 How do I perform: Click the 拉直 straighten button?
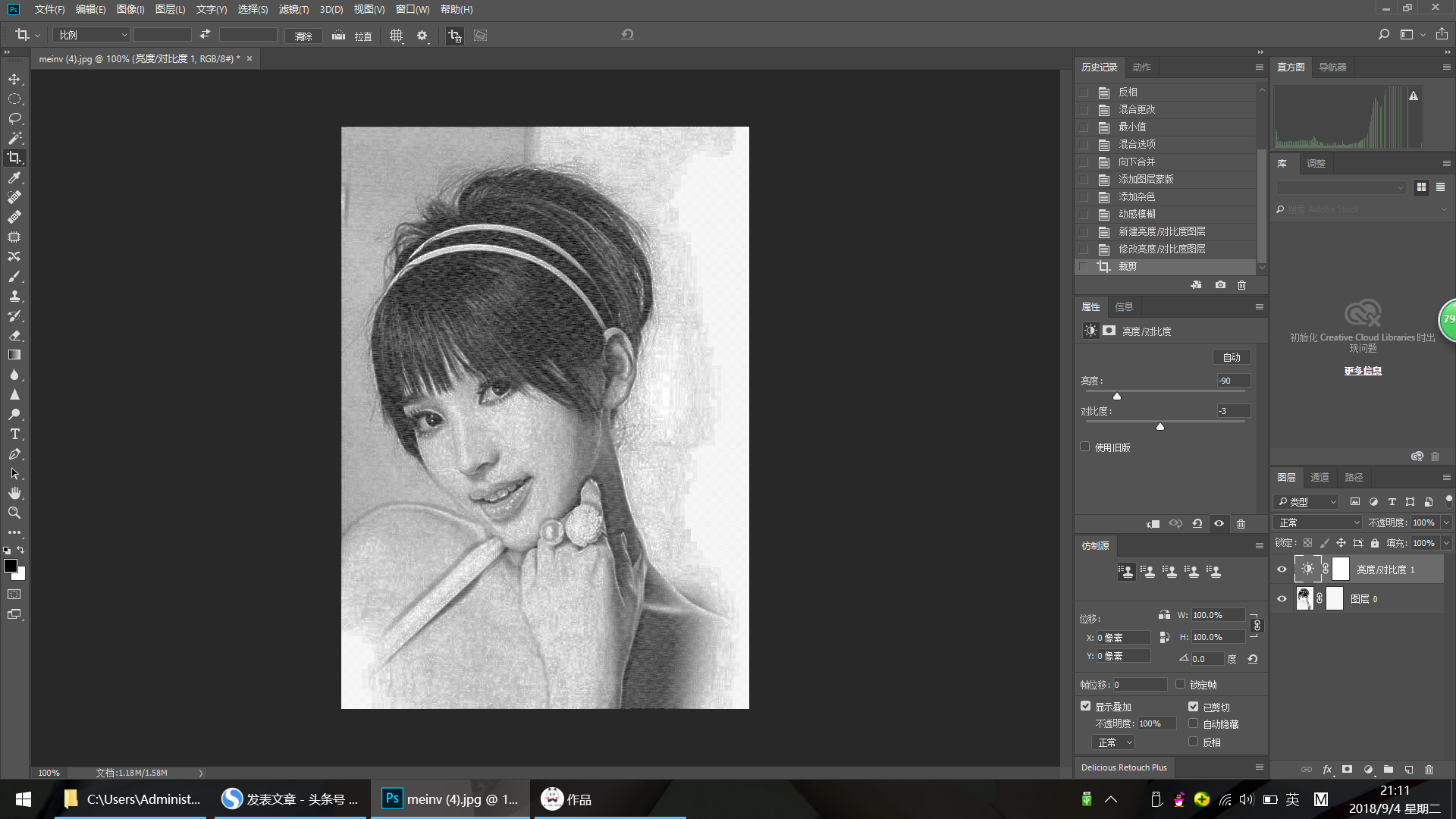coord(363,36)
